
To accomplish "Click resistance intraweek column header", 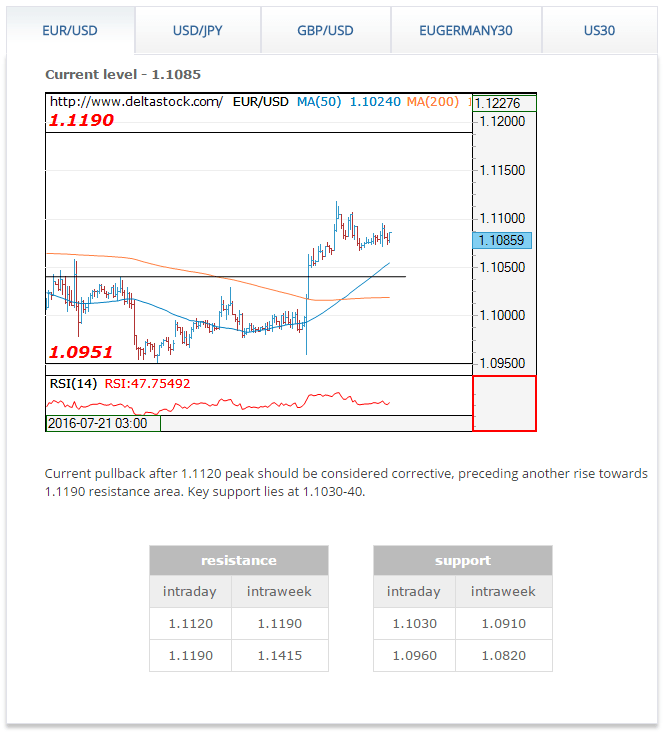I will (x=280, y=591).
